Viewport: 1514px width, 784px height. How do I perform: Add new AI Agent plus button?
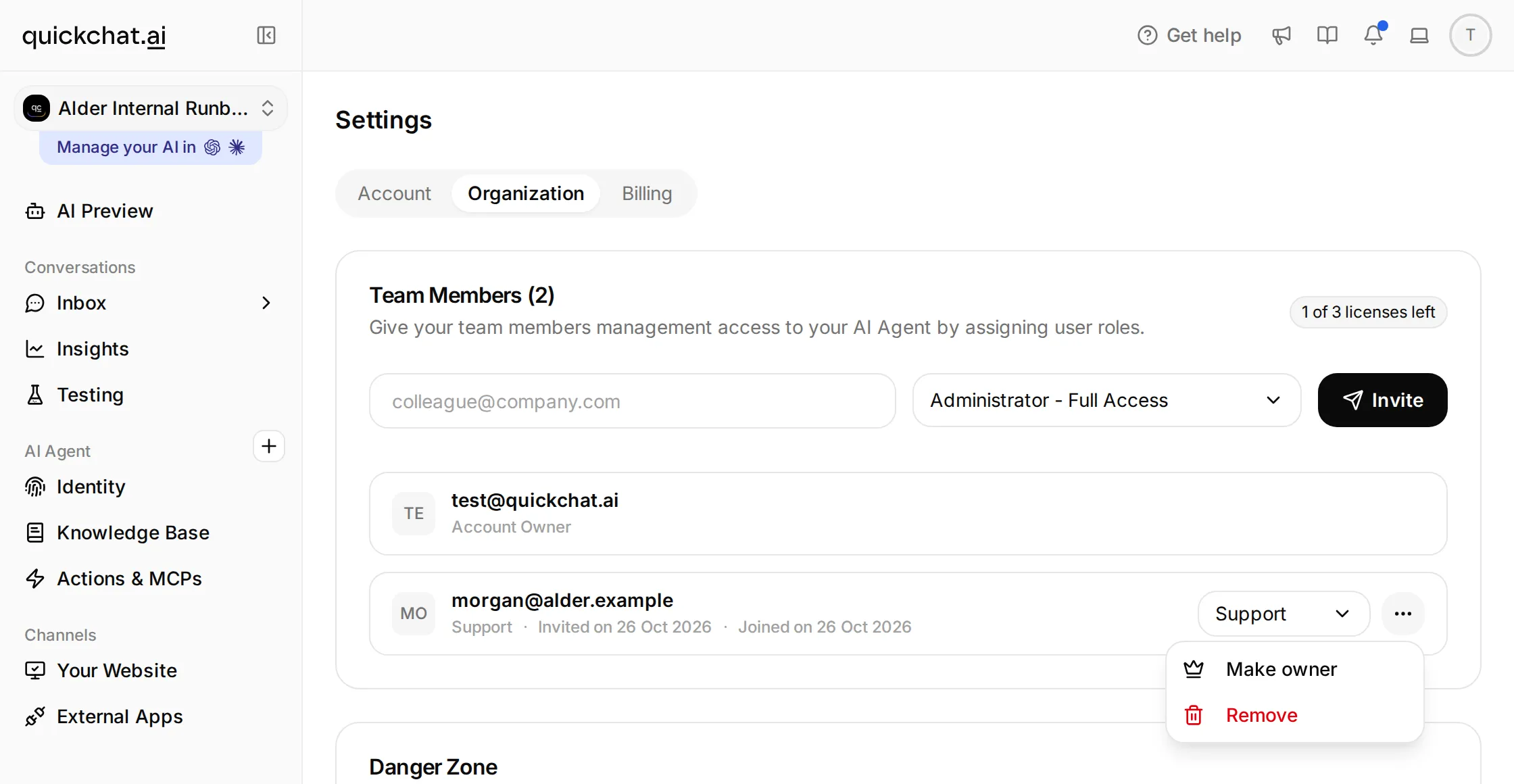coord(269,446)
